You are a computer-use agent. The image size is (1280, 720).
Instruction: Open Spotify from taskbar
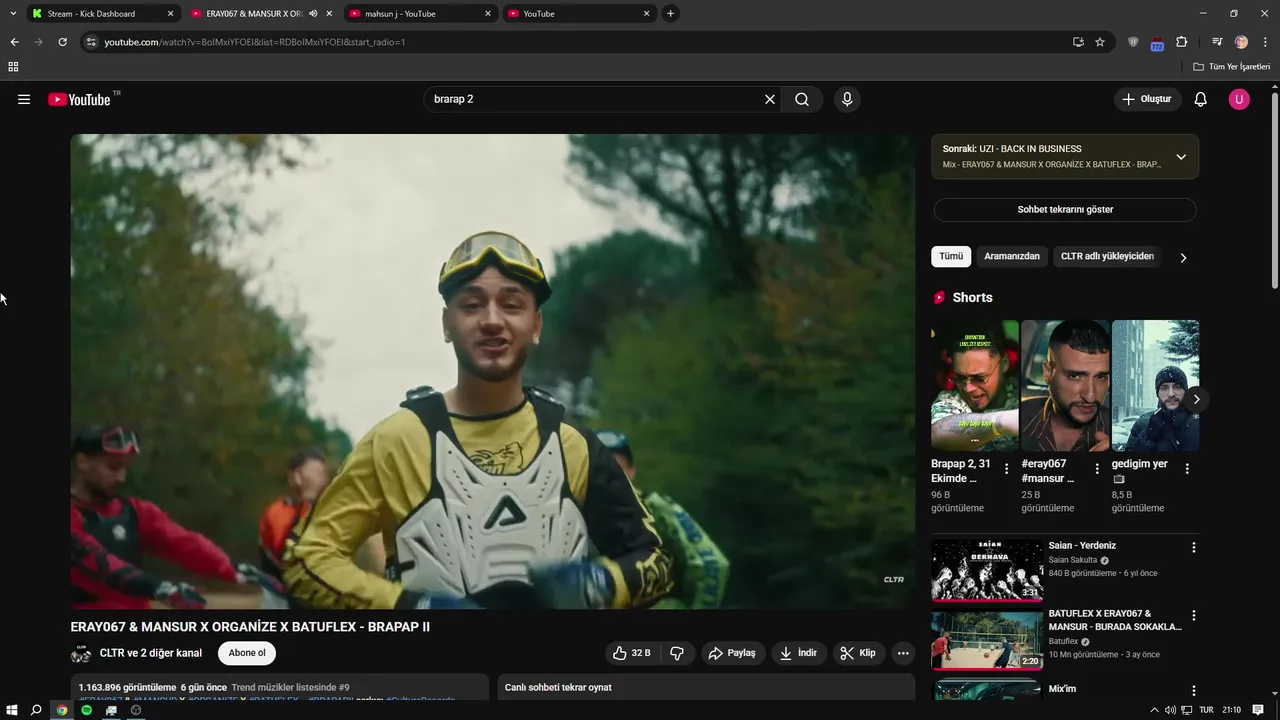[x=87, y=710]
